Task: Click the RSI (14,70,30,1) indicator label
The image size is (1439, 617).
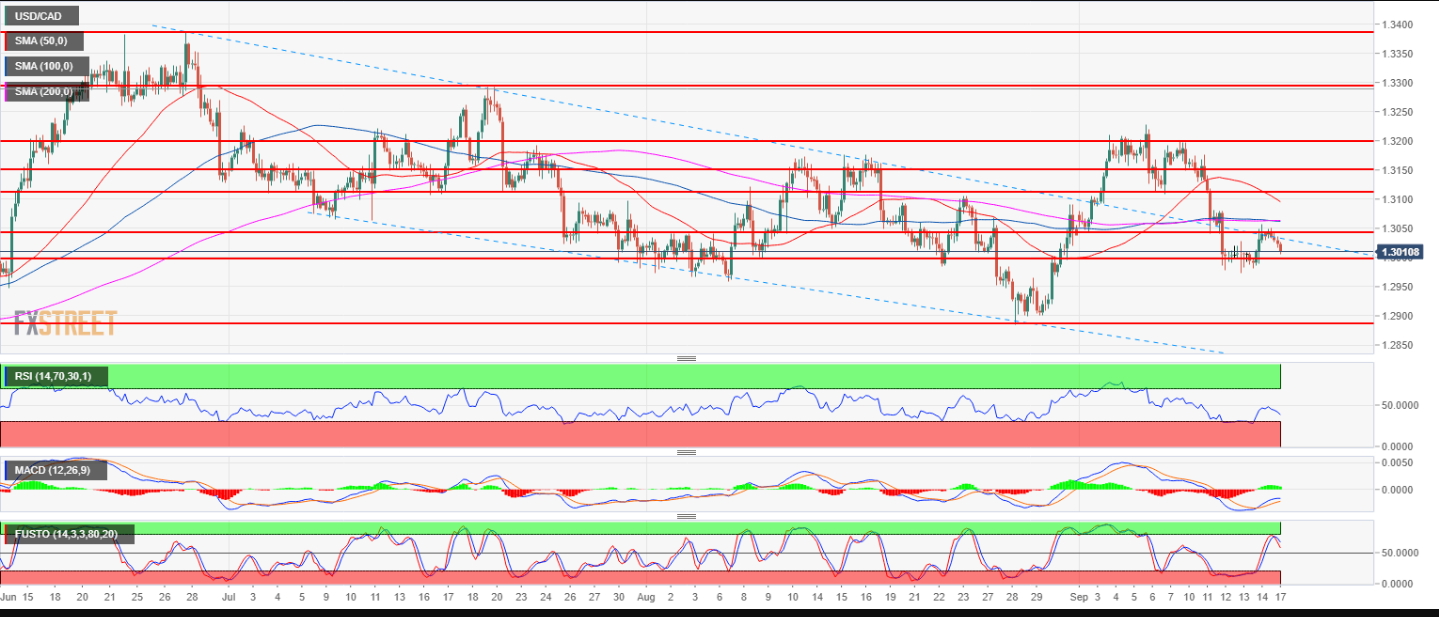Action: [57, 376]
